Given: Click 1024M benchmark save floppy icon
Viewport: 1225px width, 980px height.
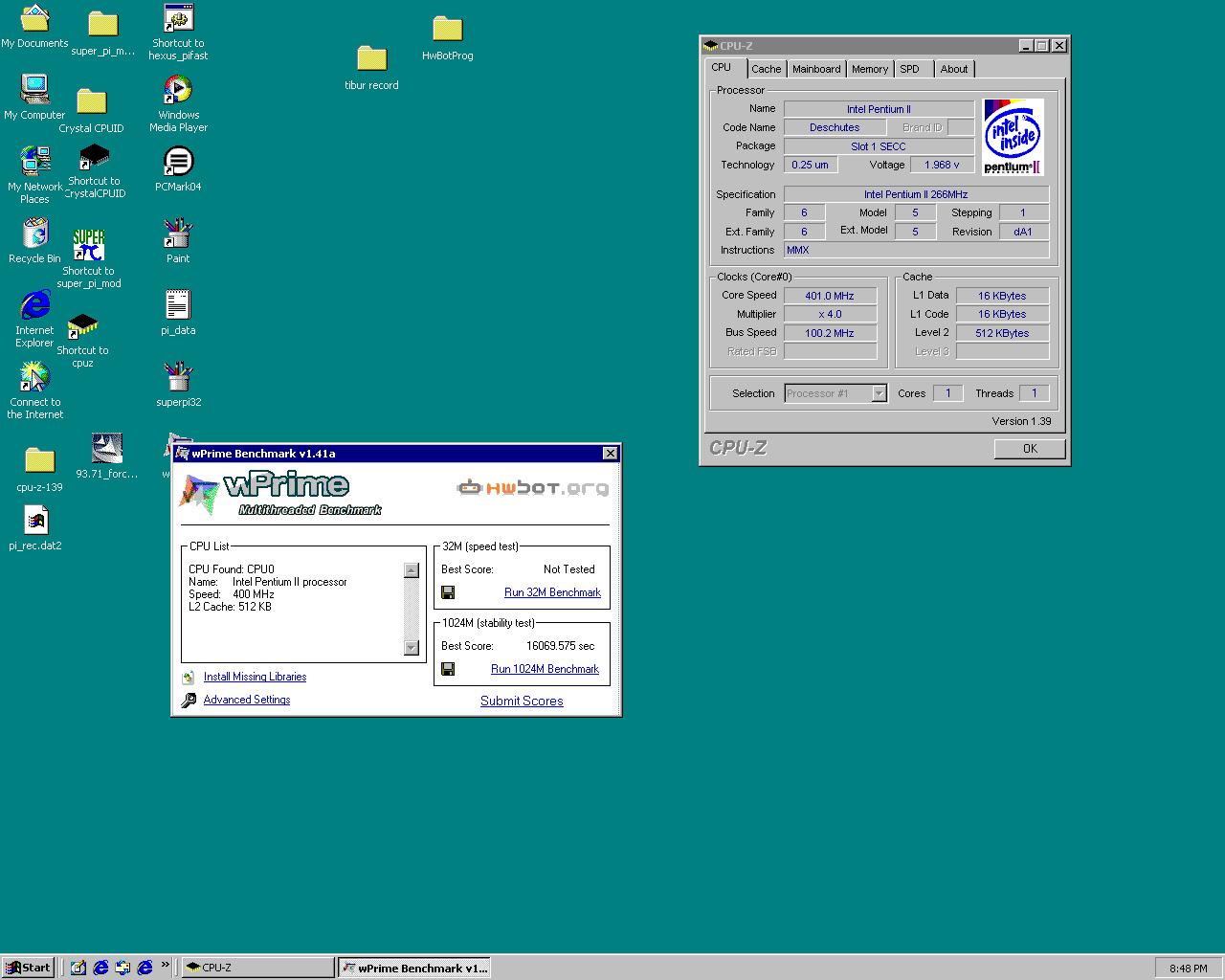Looking at the screenshot, I should 447,669.
